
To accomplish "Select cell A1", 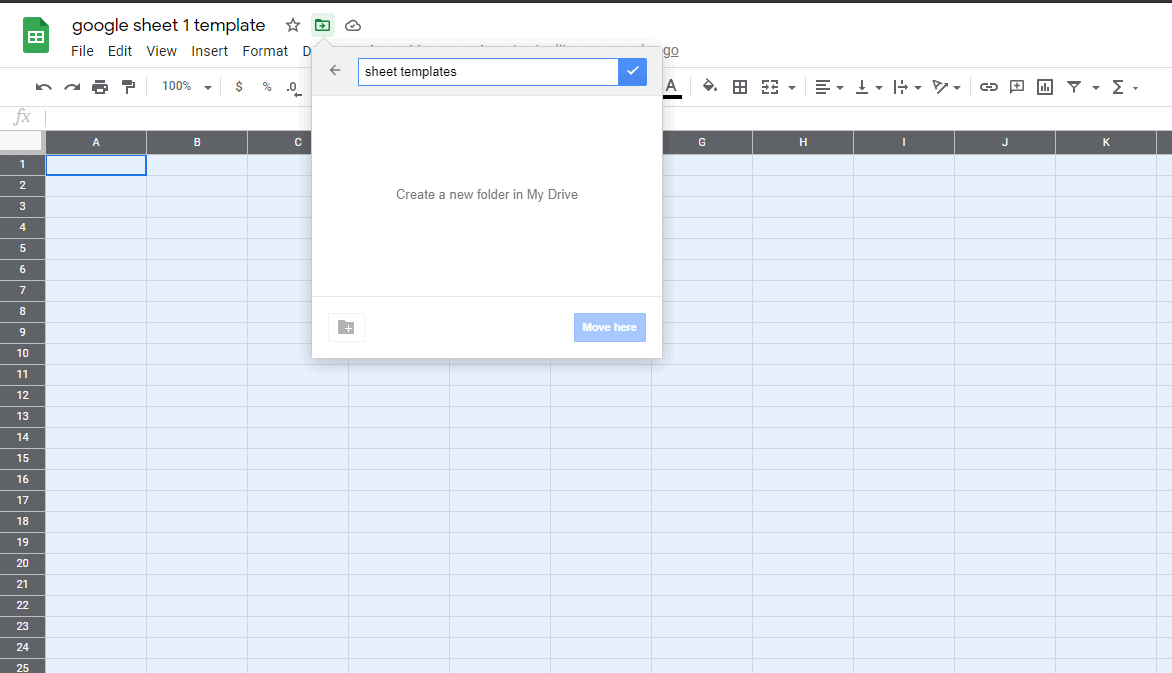I will pyautogui.click(x=96, y=165).
